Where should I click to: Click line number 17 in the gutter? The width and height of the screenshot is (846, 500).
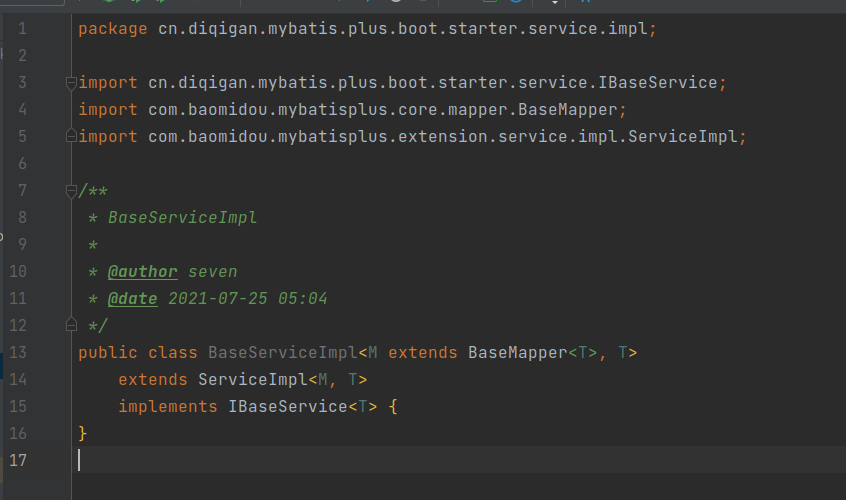click(18, 460)
